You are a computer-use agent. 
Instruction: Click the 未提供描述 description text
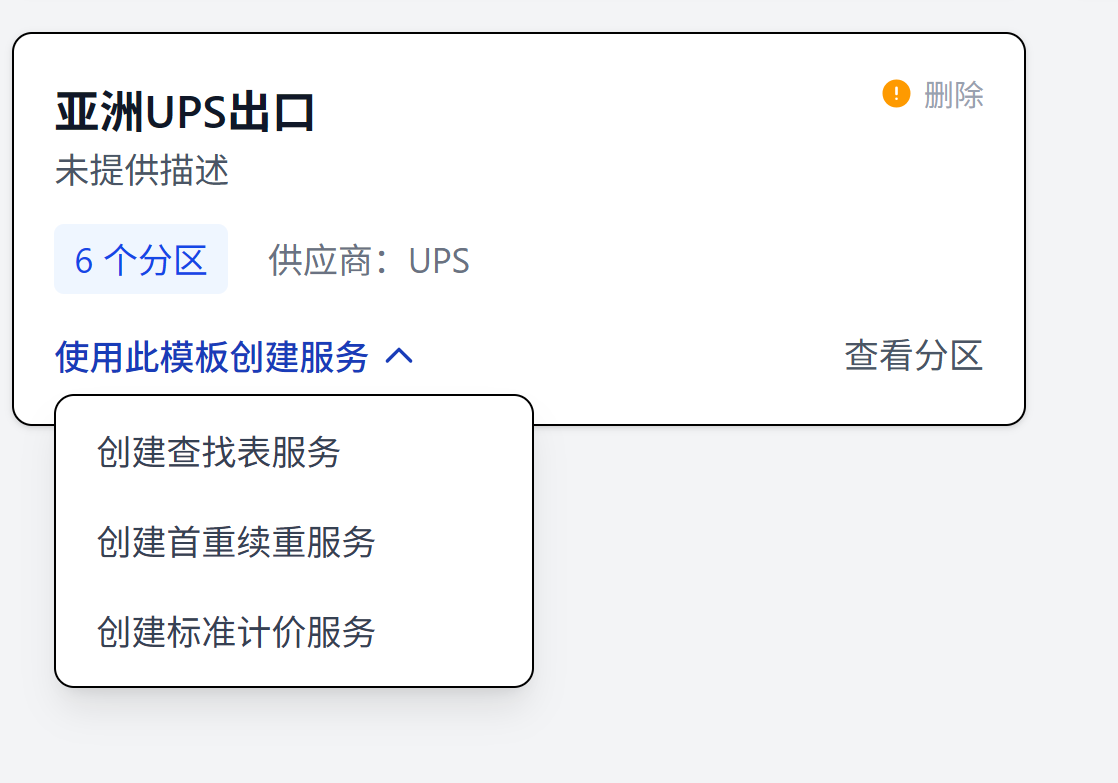pos(142,171)
